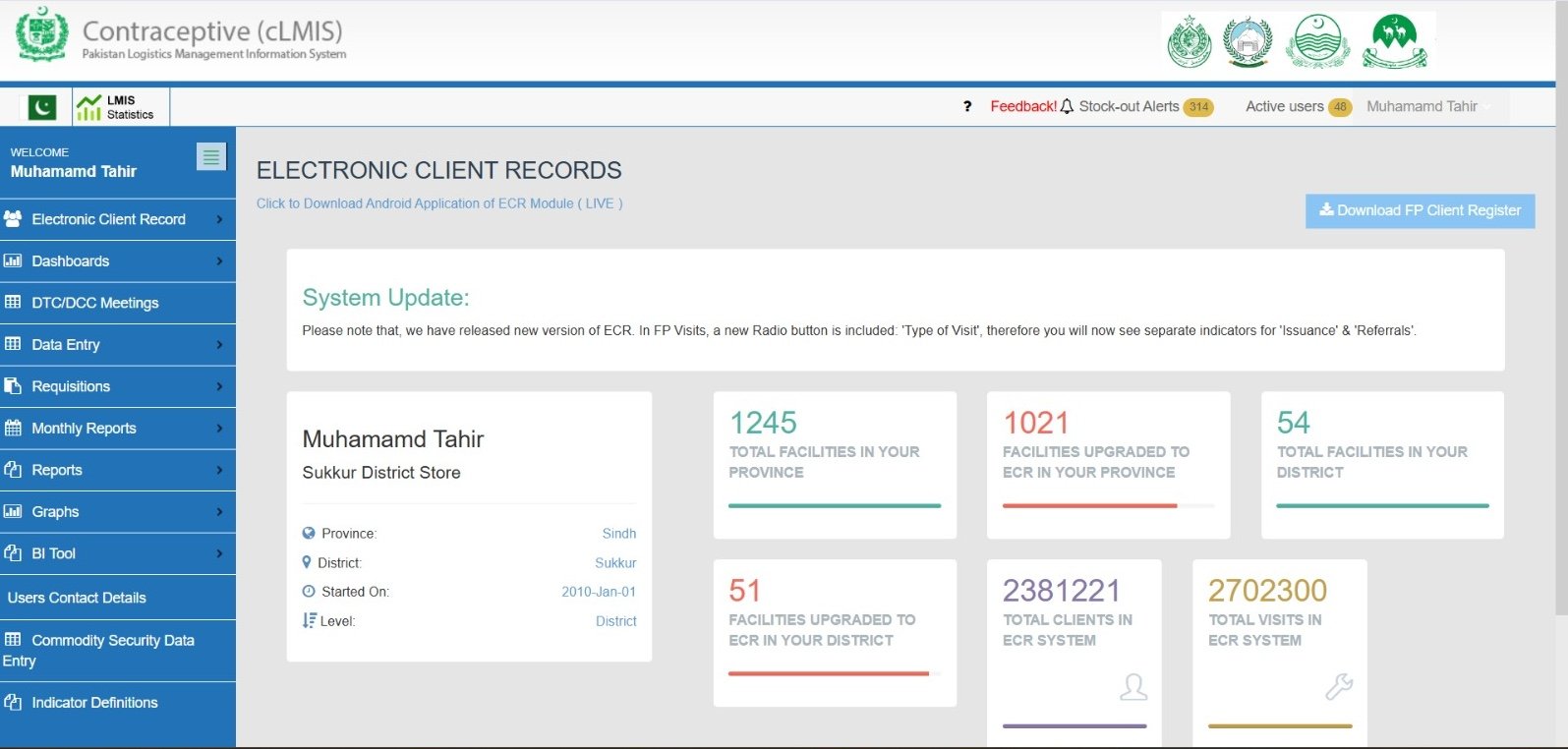This screenshot has width=1568, height=749.
Task: Open DTC/DCC Meetings menu item
Action: click(94, 303)
